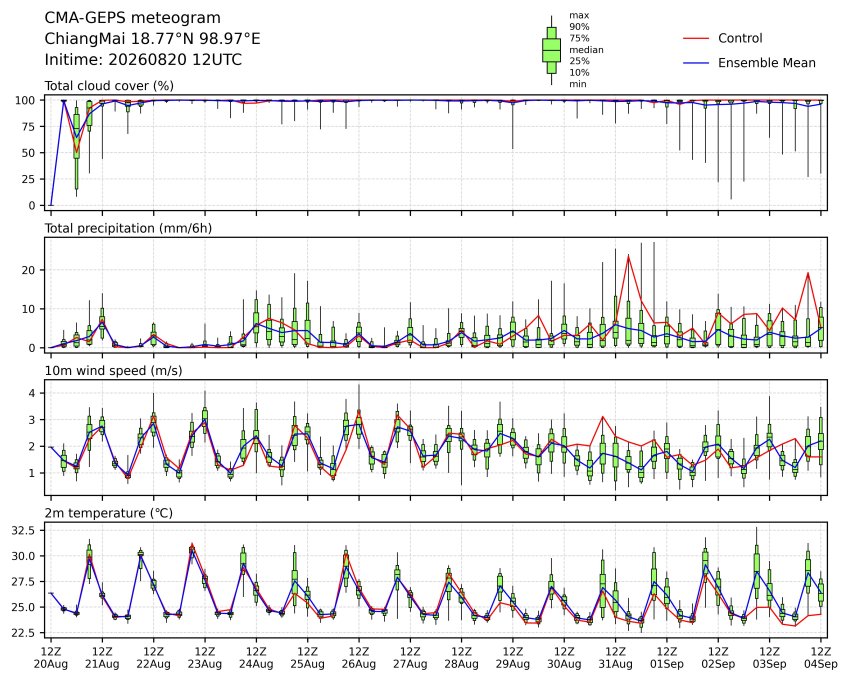
Task: Click the 32.5 temperature axis label
Action: (23, 531)
